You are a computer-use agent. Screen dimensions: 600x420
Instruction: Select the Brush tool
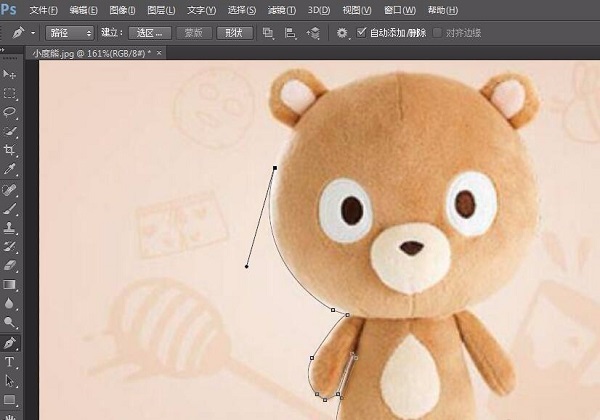click(10, 208)
